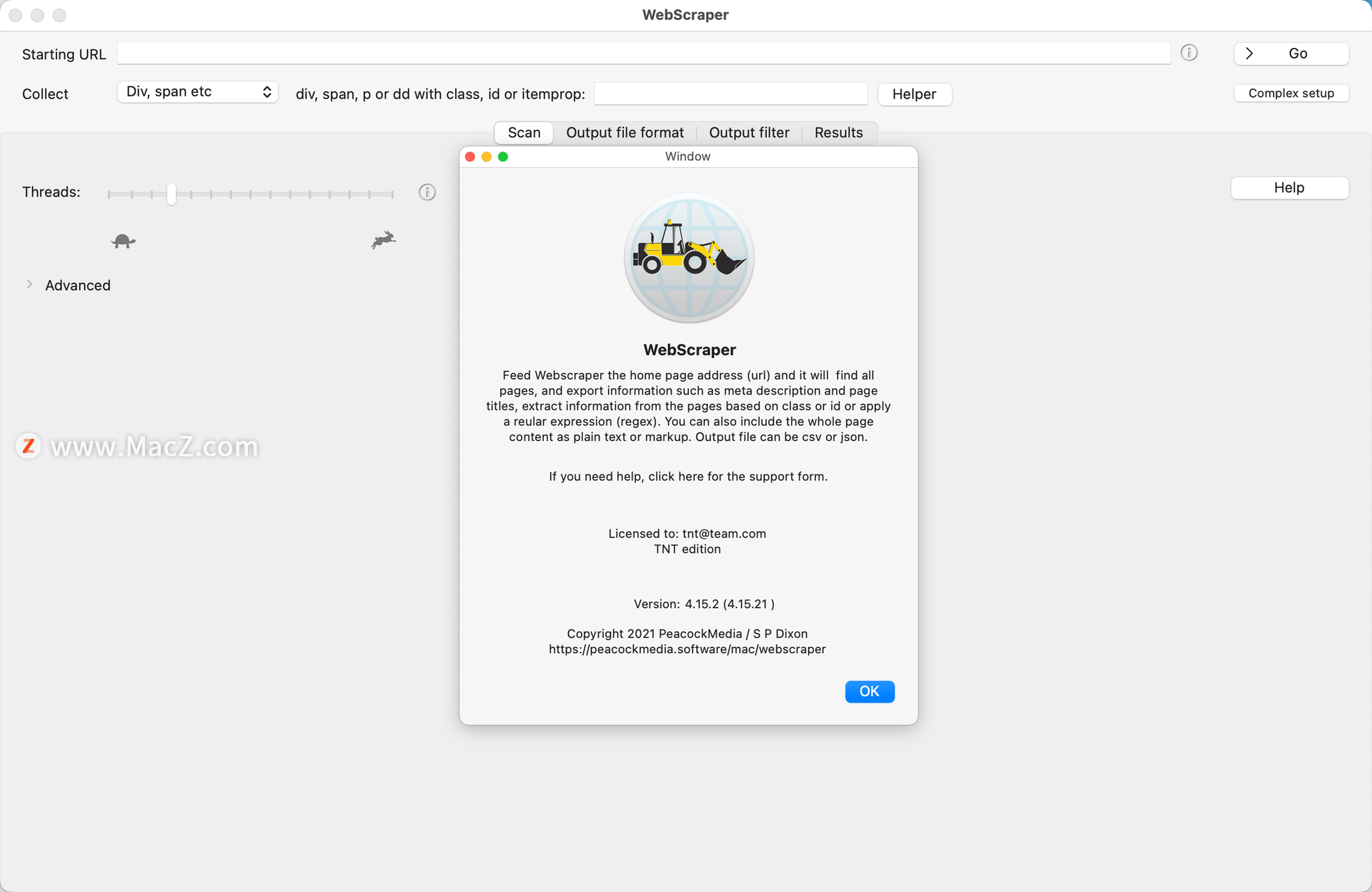
Task: Click the Help button
Action: 1289,188
